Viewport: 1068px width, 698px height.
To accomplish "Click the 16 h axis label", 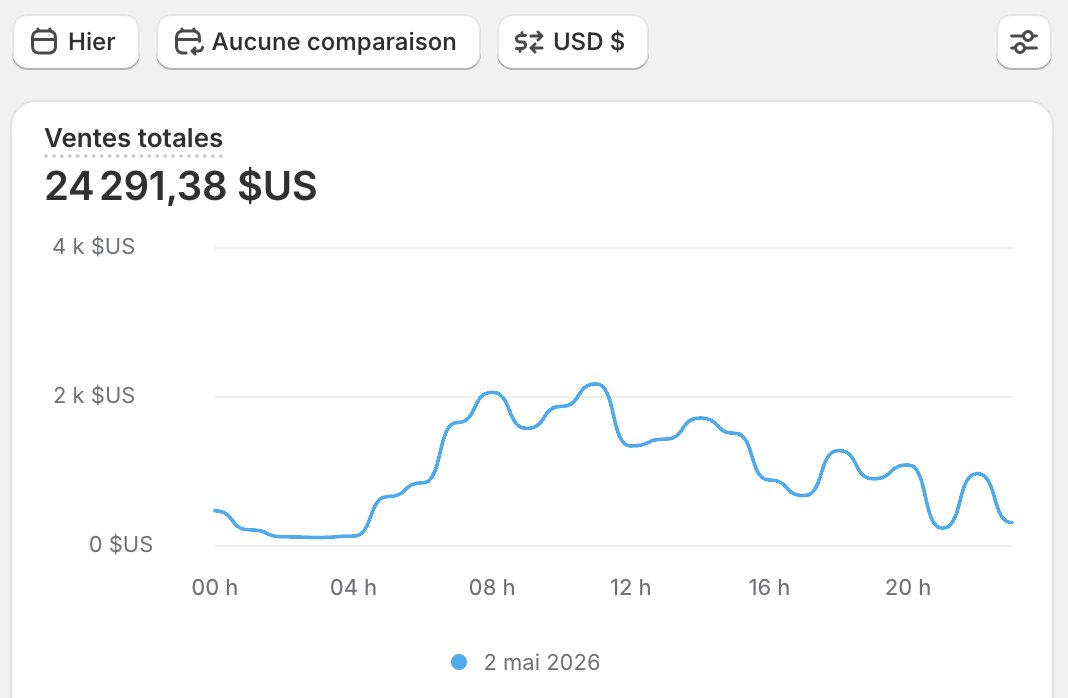I will pos(768,587).
